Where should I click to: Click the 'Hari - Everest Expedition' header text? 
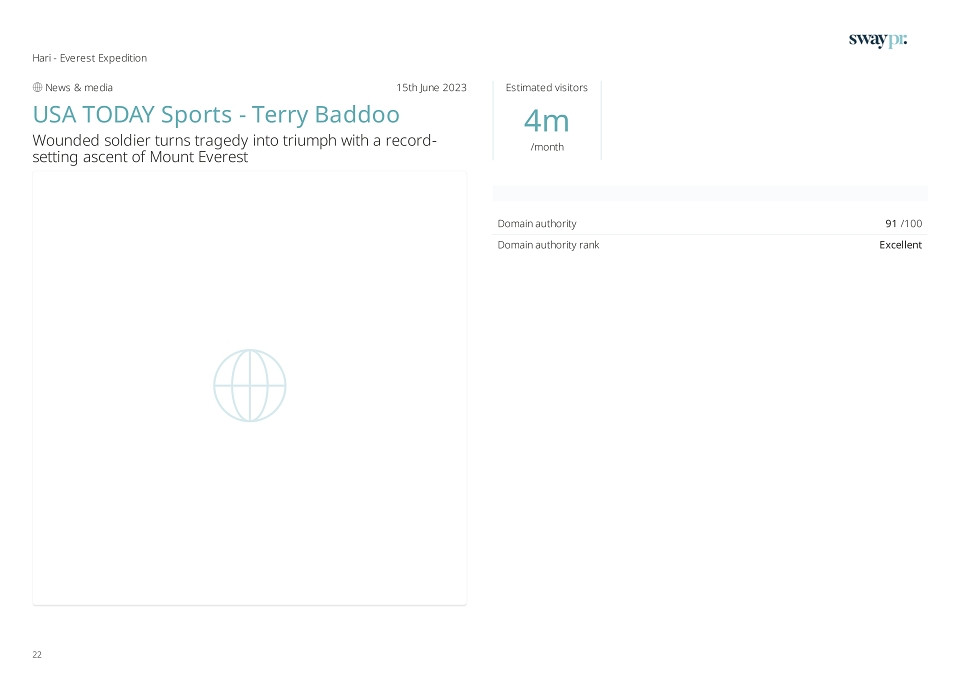pos(89,58)
